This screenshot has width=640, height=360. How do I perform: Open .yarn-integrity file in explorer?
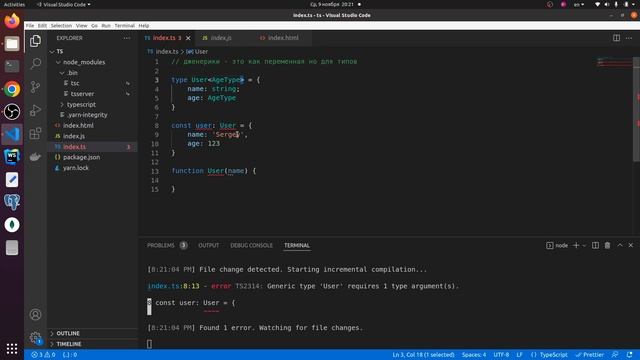[87, 115]
